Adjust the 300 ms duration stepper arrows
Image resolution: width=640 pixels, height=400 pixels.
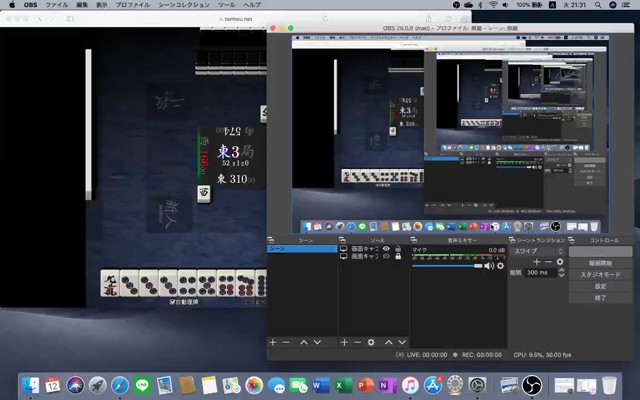pos(561,272)
